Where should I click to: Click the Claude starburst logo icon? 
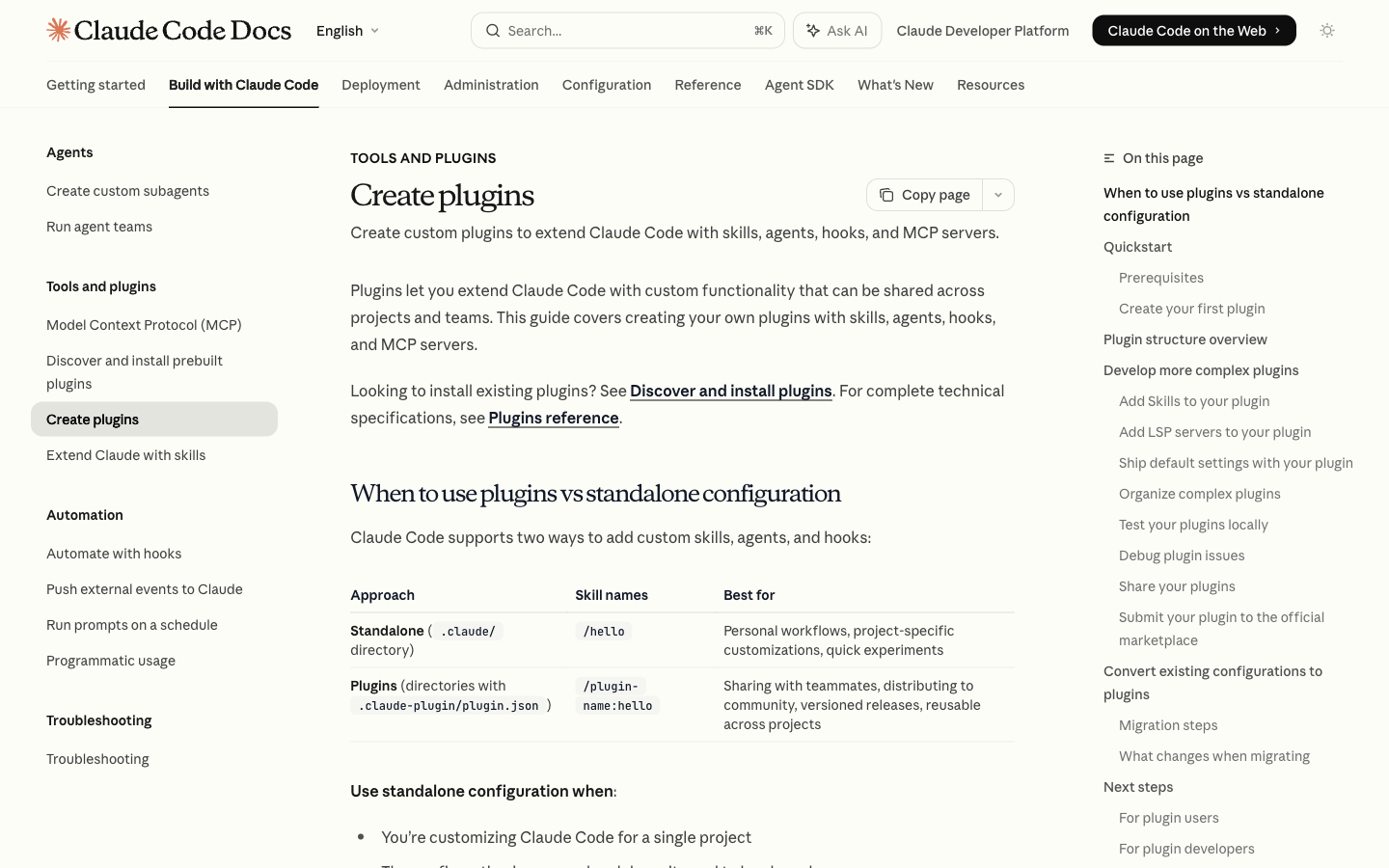59,30
